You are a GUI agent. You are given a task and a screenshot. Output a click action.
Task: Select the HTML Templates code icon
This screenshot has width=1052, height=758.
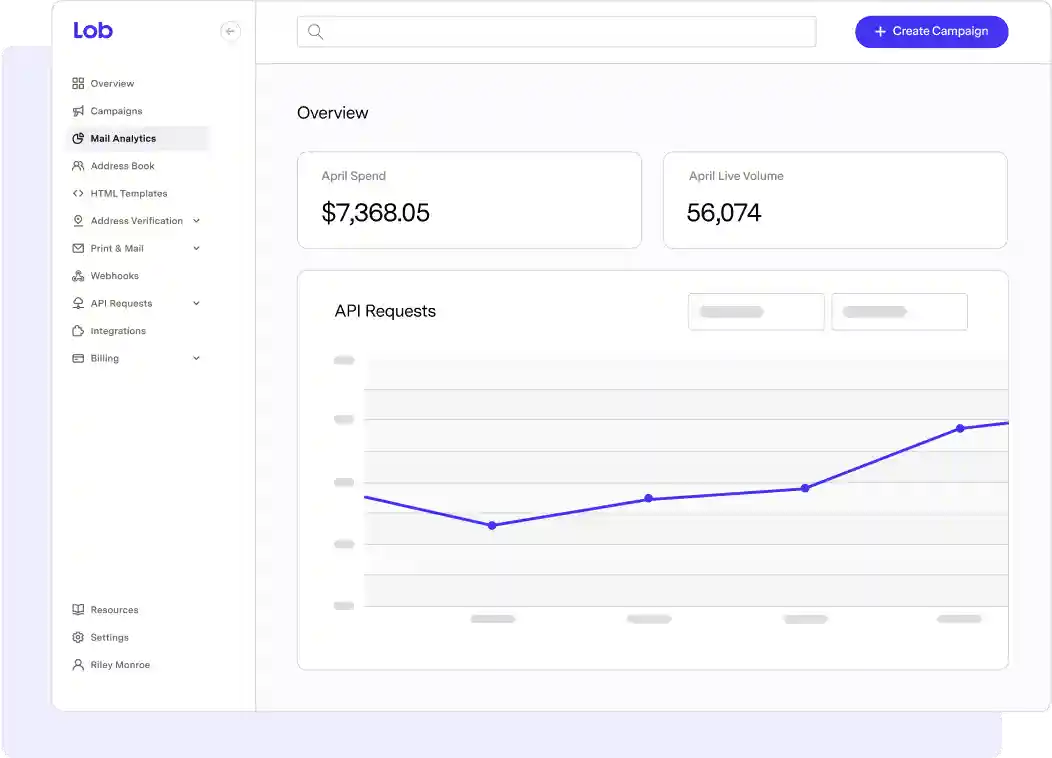click(78, 193)
